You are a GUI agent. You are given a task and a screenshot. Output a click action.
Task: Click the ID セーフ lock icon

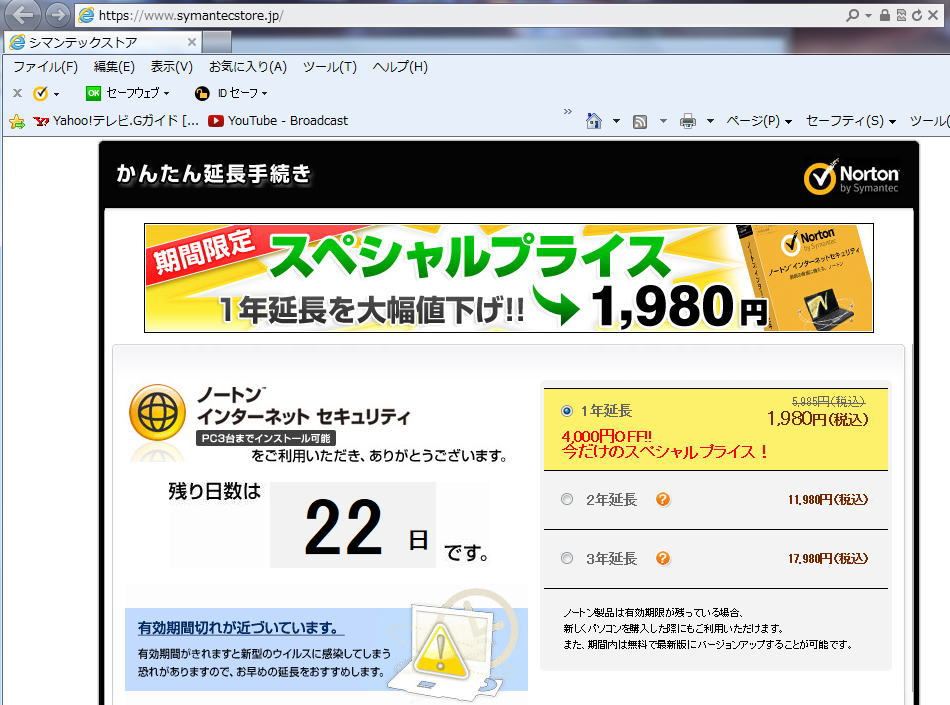[x=202, y=93]
